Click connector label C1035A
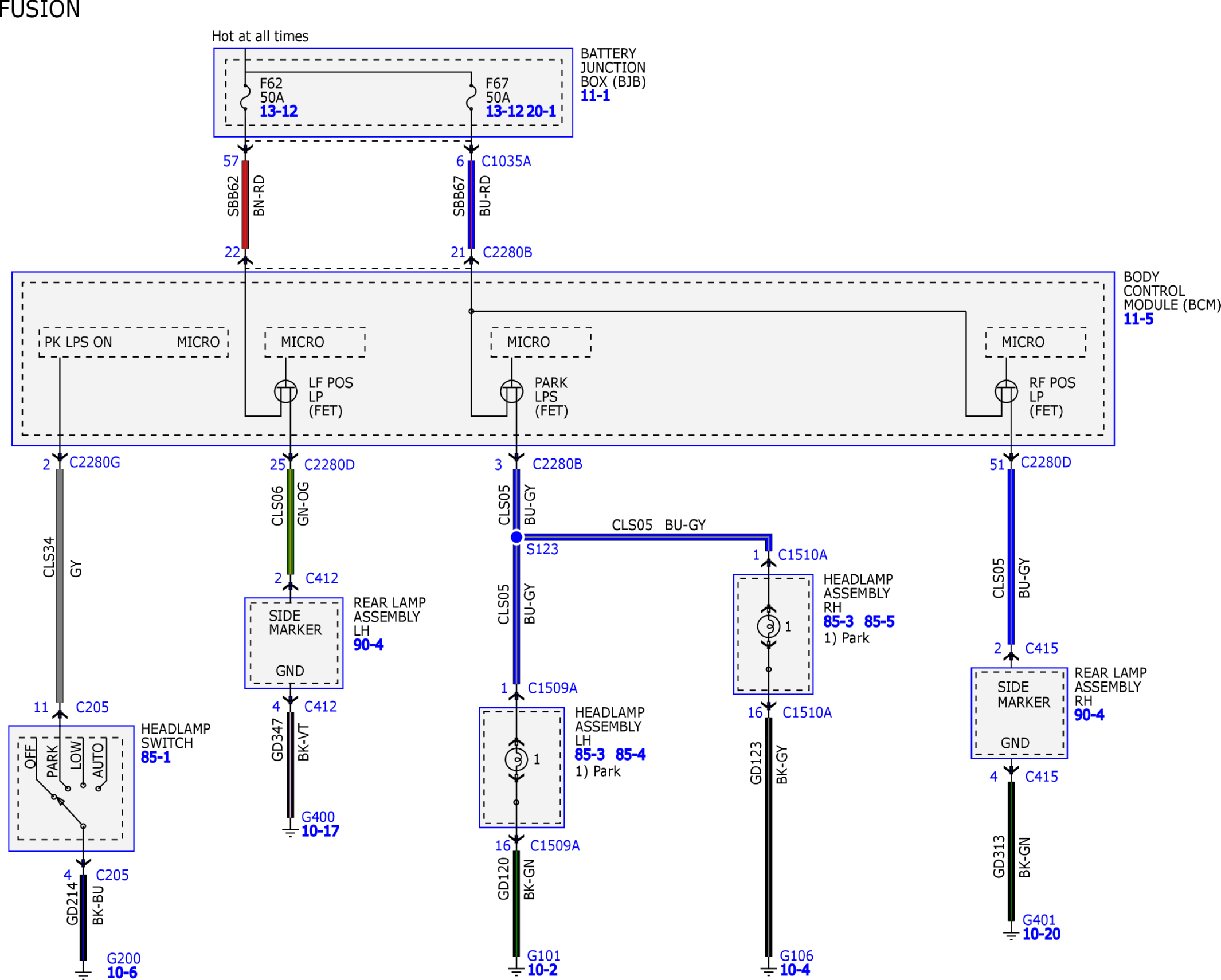This screenshot has height=980, width=1221. coord(506,162)
